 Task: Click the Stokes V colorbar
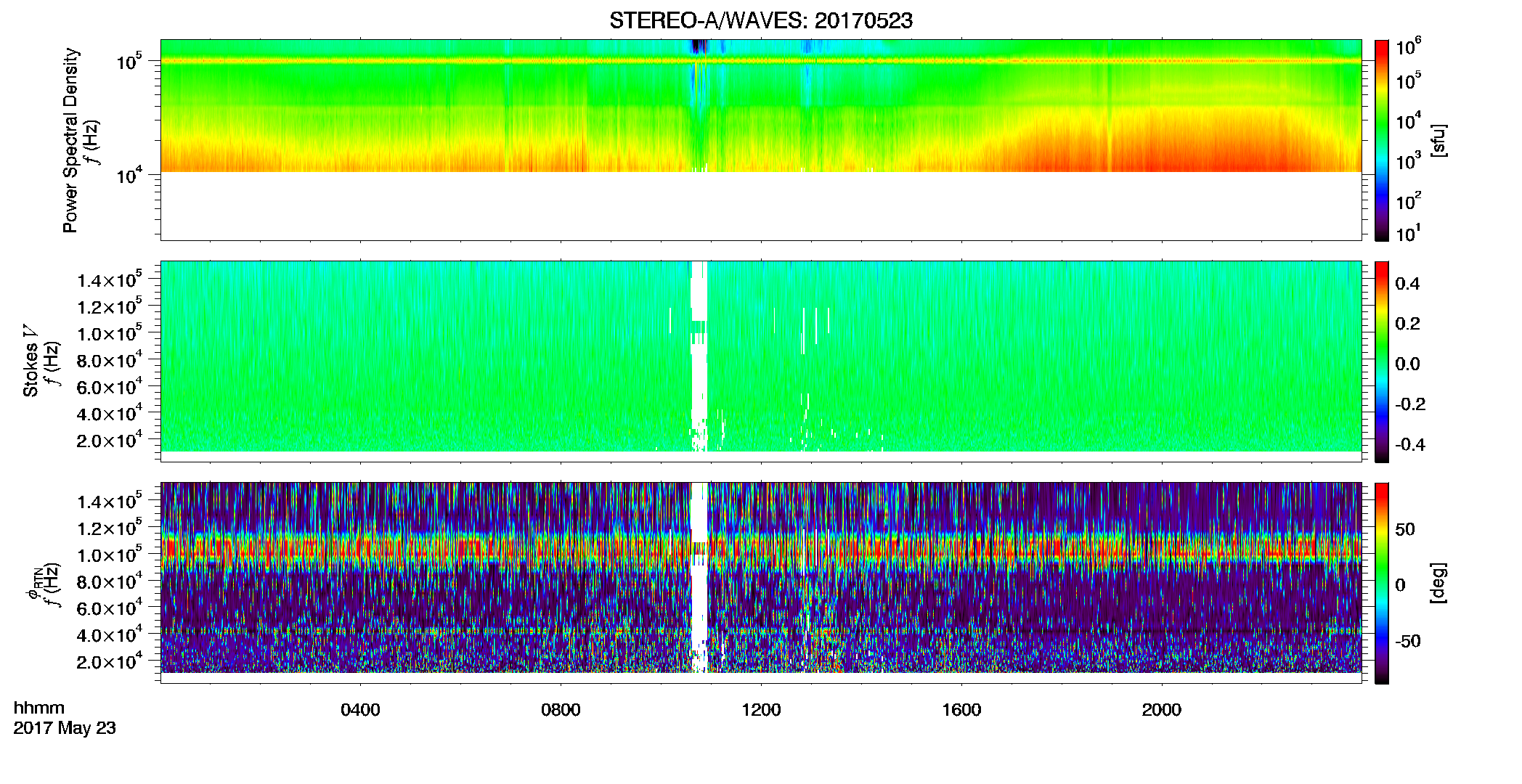pyautogui.click(x=1382, y=362)
